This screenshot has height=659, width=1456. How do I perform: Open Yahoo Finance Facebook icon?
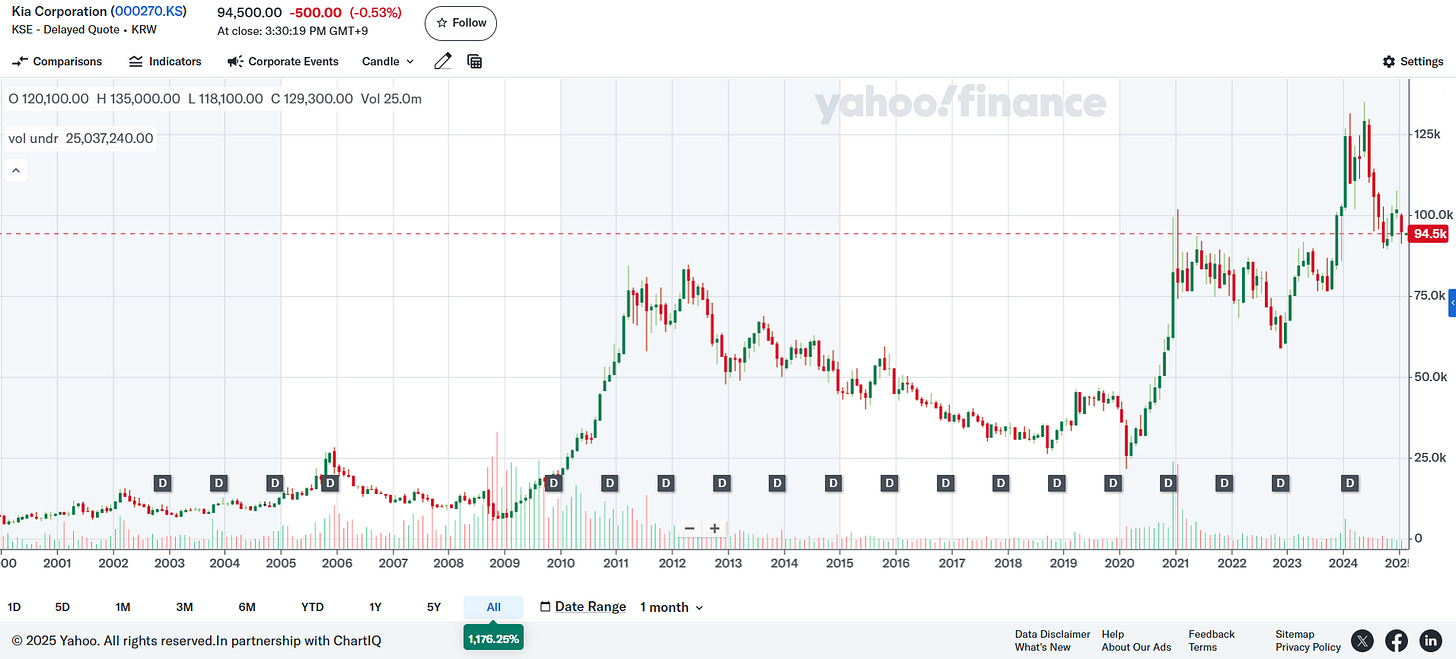click(1396, 641)
